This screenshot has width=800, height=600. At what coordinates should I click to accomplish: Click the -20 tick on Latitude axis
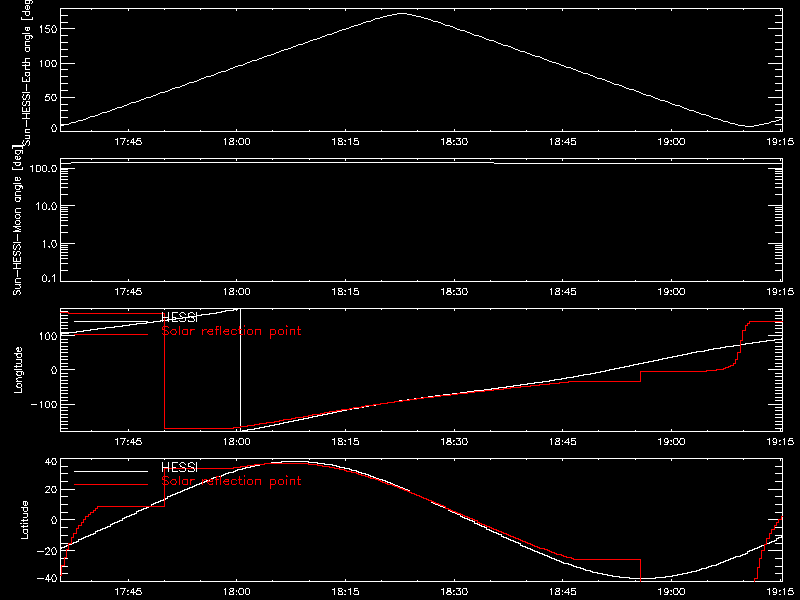click(x=46, y=551)
